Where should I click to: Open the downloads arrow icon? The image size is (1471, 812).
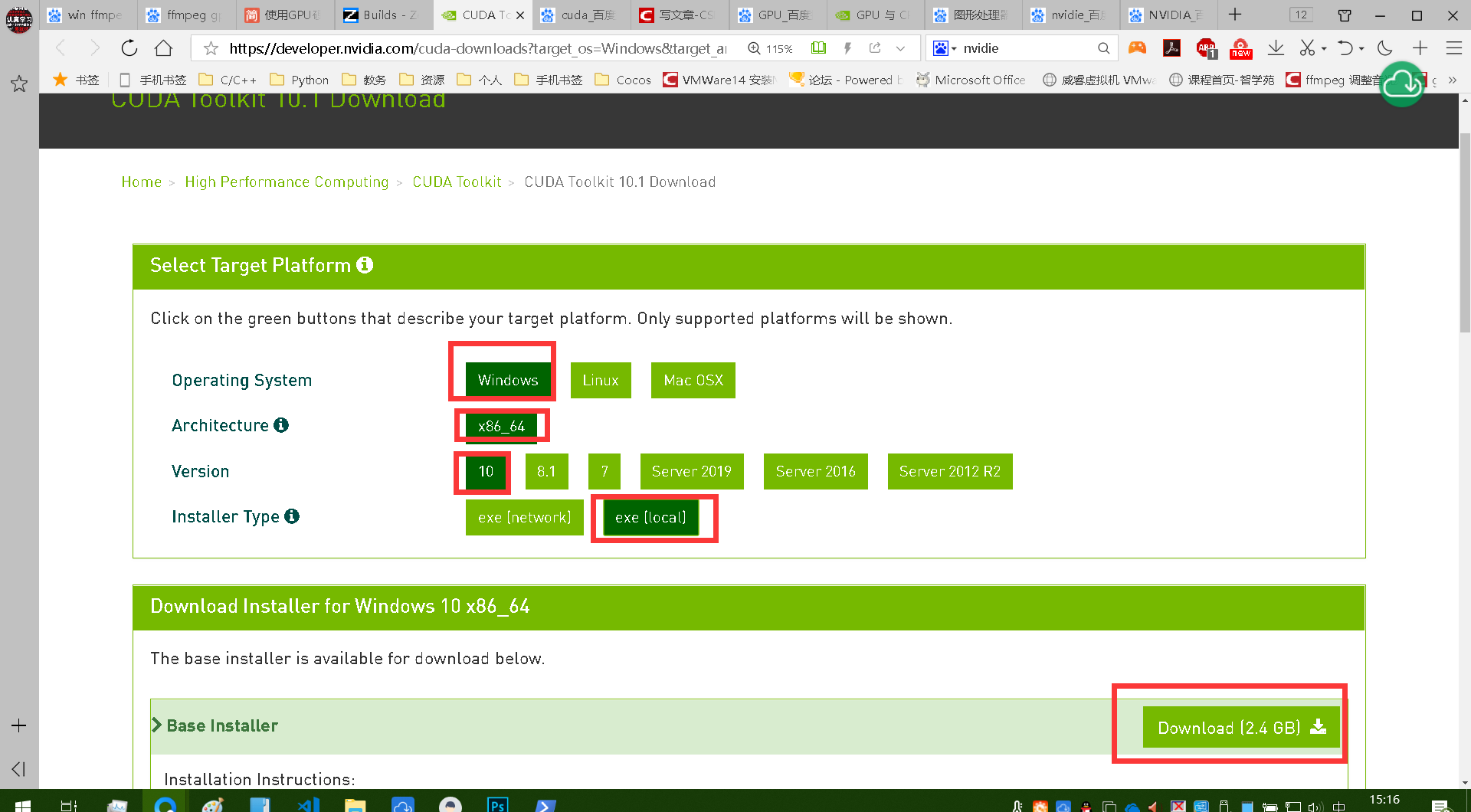tap(1276, 48)
